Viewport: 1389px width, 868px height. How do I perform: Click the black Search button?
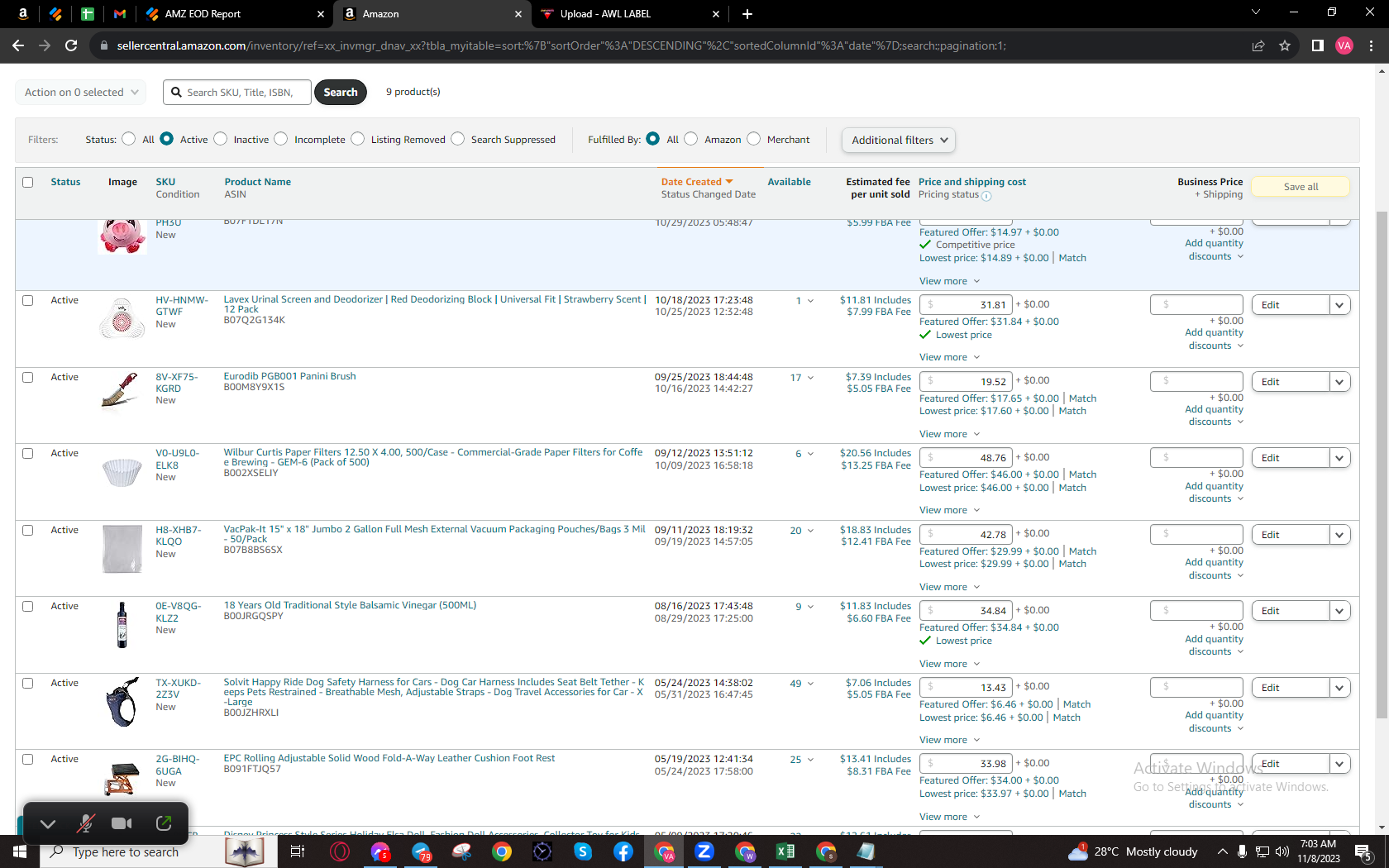(x=341, y=92)
